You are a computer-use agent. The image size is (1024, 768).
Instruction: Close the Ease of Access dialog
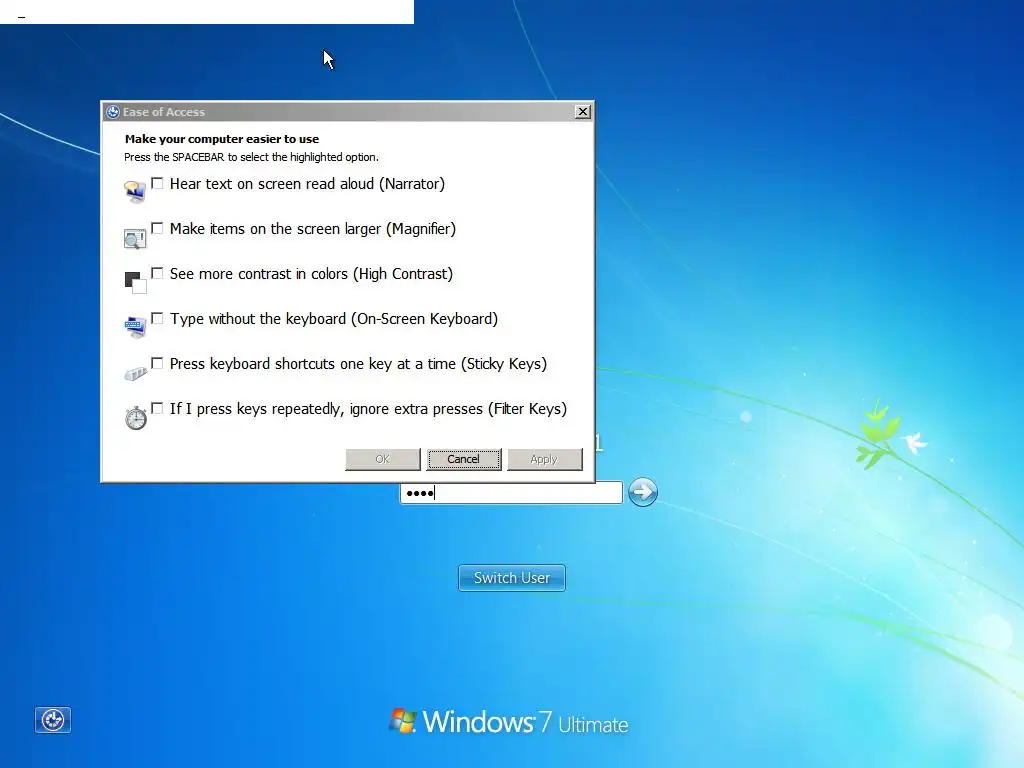(x=583, y=112)
